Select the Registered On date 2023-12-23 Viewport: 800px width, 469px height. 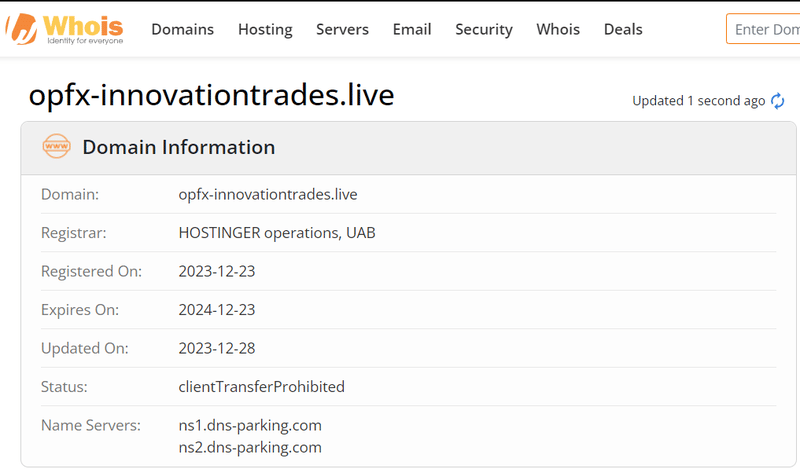pos(217,271)
